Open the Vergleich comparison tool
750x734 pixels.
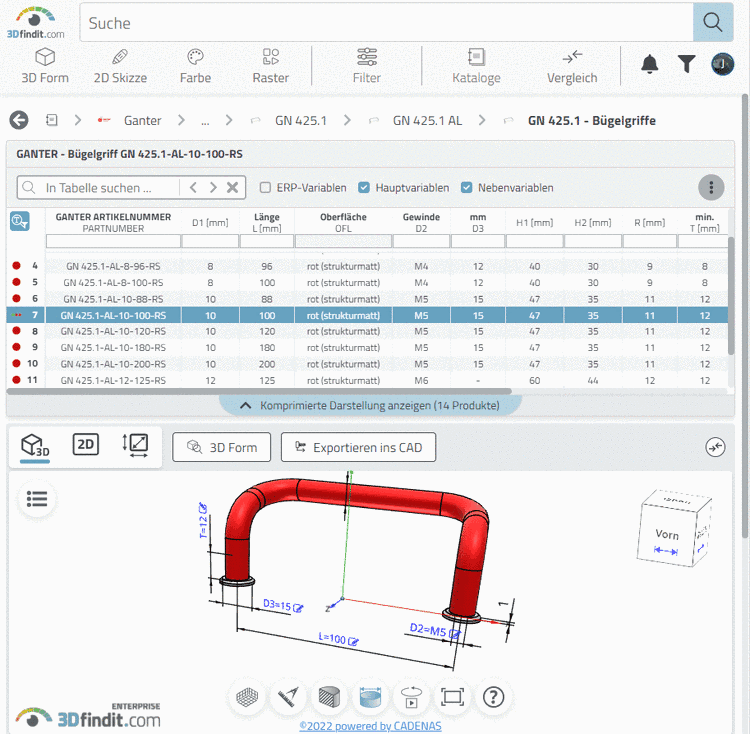point(572,66)
